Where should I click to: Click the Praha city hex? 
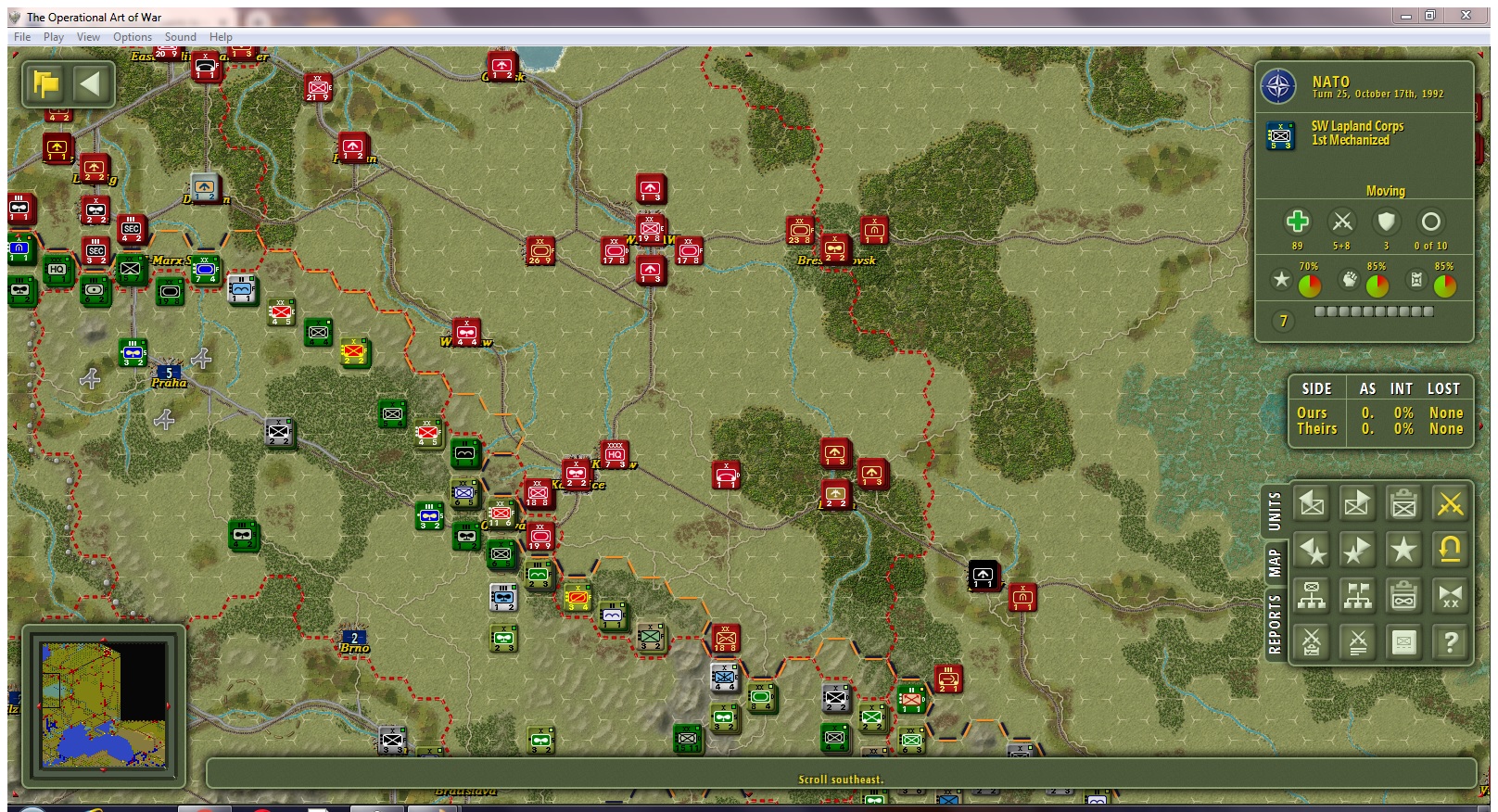(169, 374)
